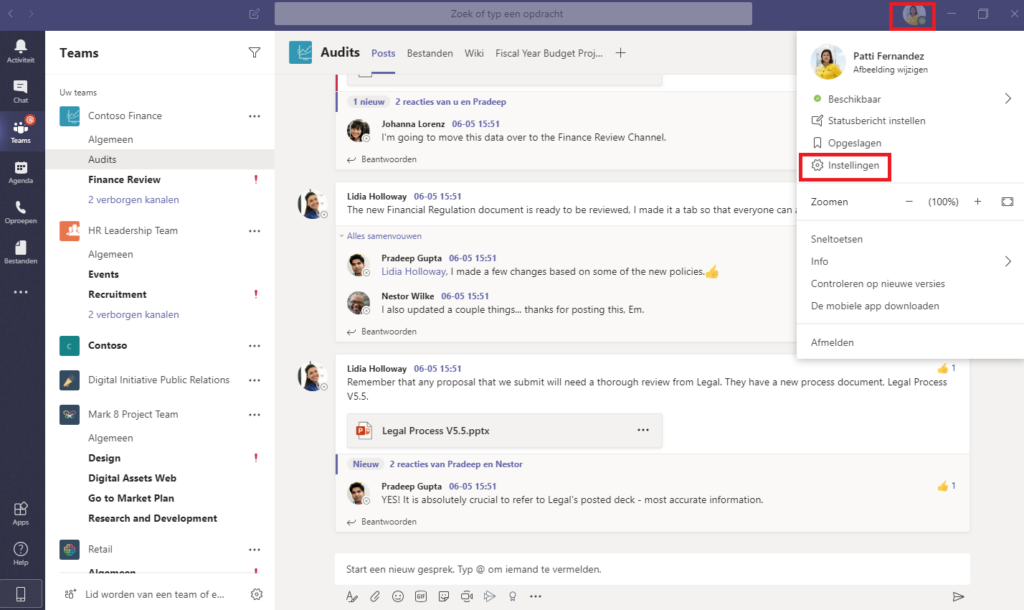Open Digital Initiative Public Relations options ellipsis
1024x610 pixels.
255,380
